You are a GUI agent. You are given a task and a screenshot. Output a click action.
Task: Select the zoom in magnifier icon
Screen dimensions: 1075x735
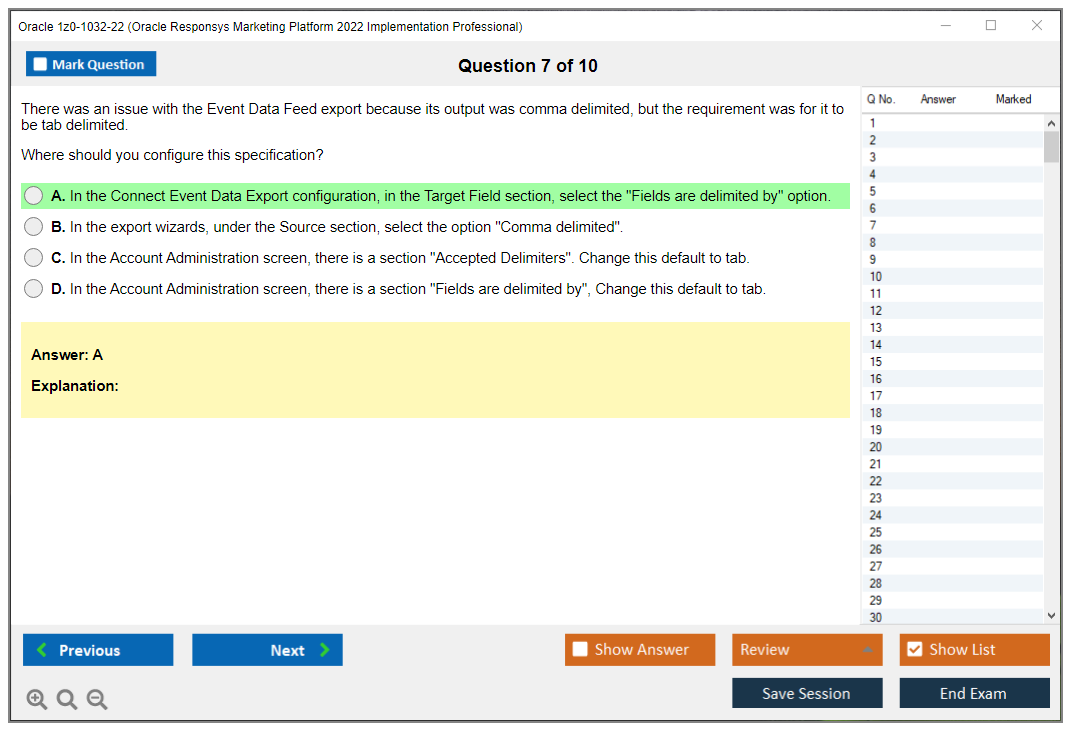point(36,699)
